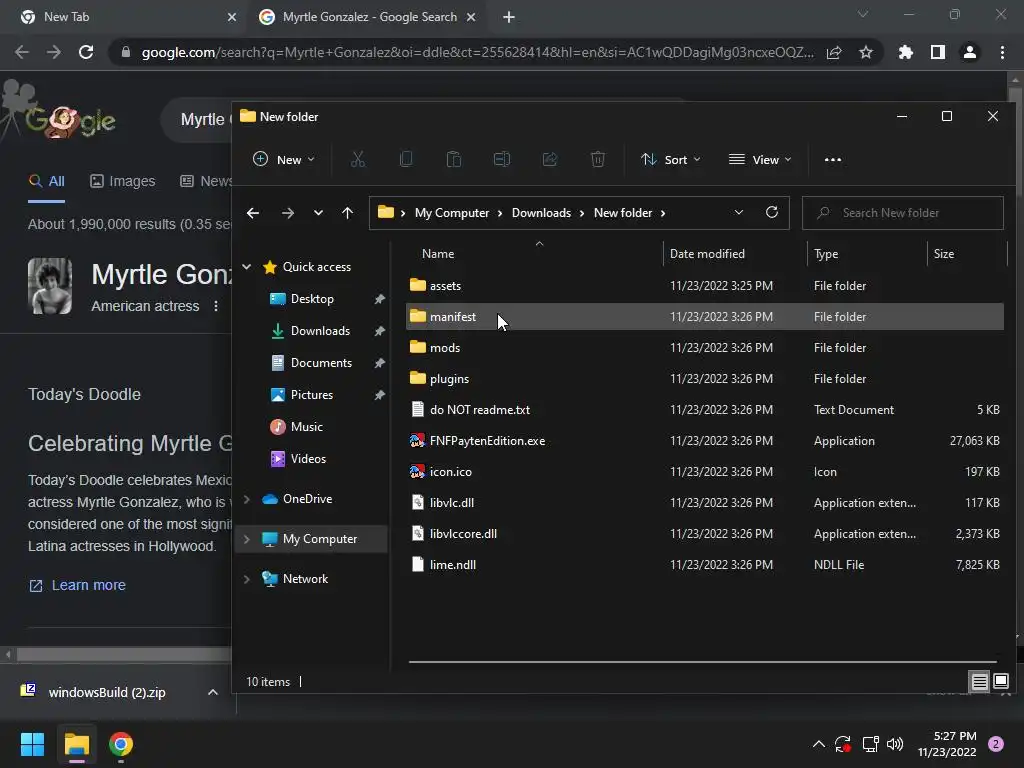Screen dimensions: 1024x768
Task: Open Videos in Quick access
Action: [308, 458]
